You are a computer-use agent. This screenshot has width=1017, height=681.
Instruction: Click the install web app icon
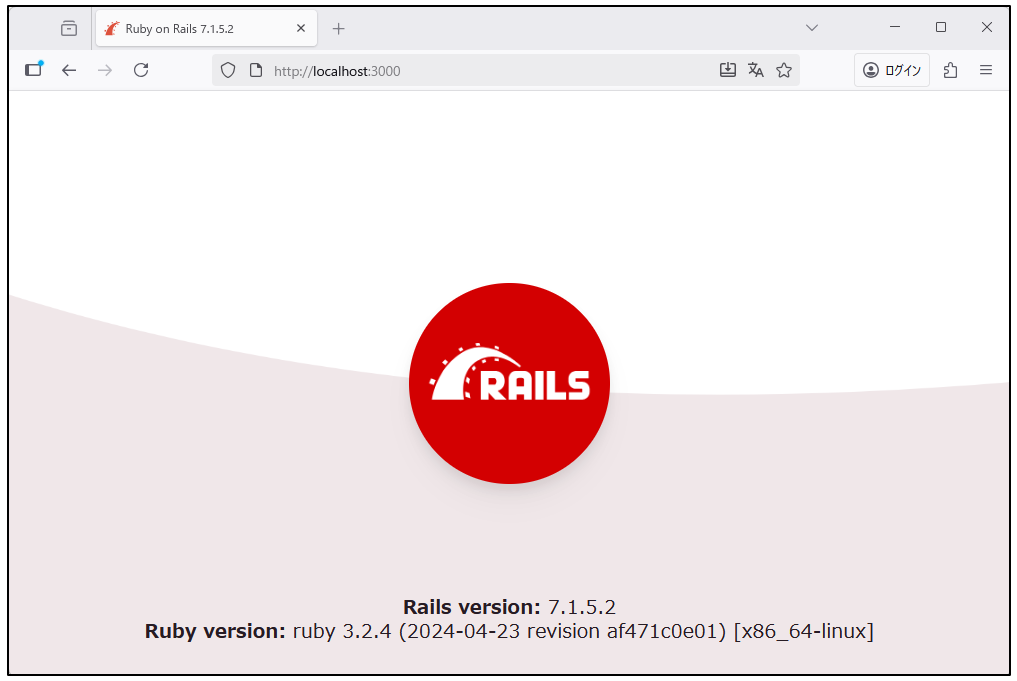tap(728, 70)
